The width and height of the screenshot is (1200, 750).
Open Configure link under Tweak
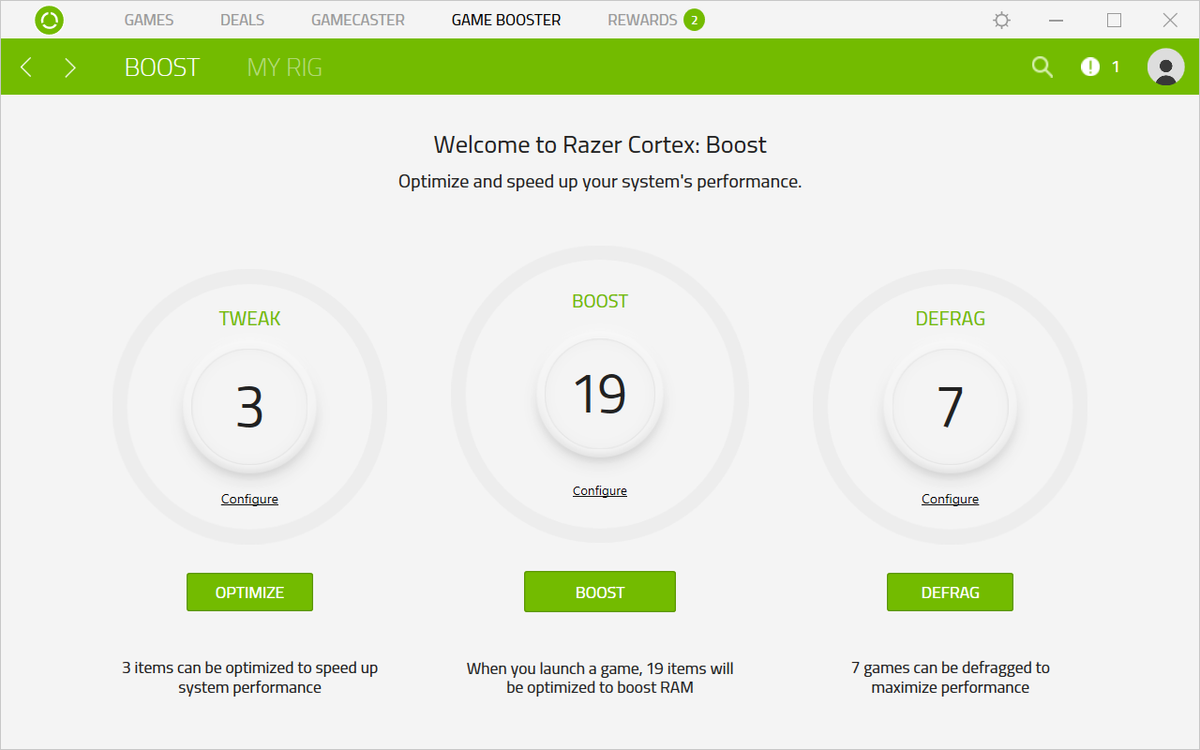coord(250,499)
